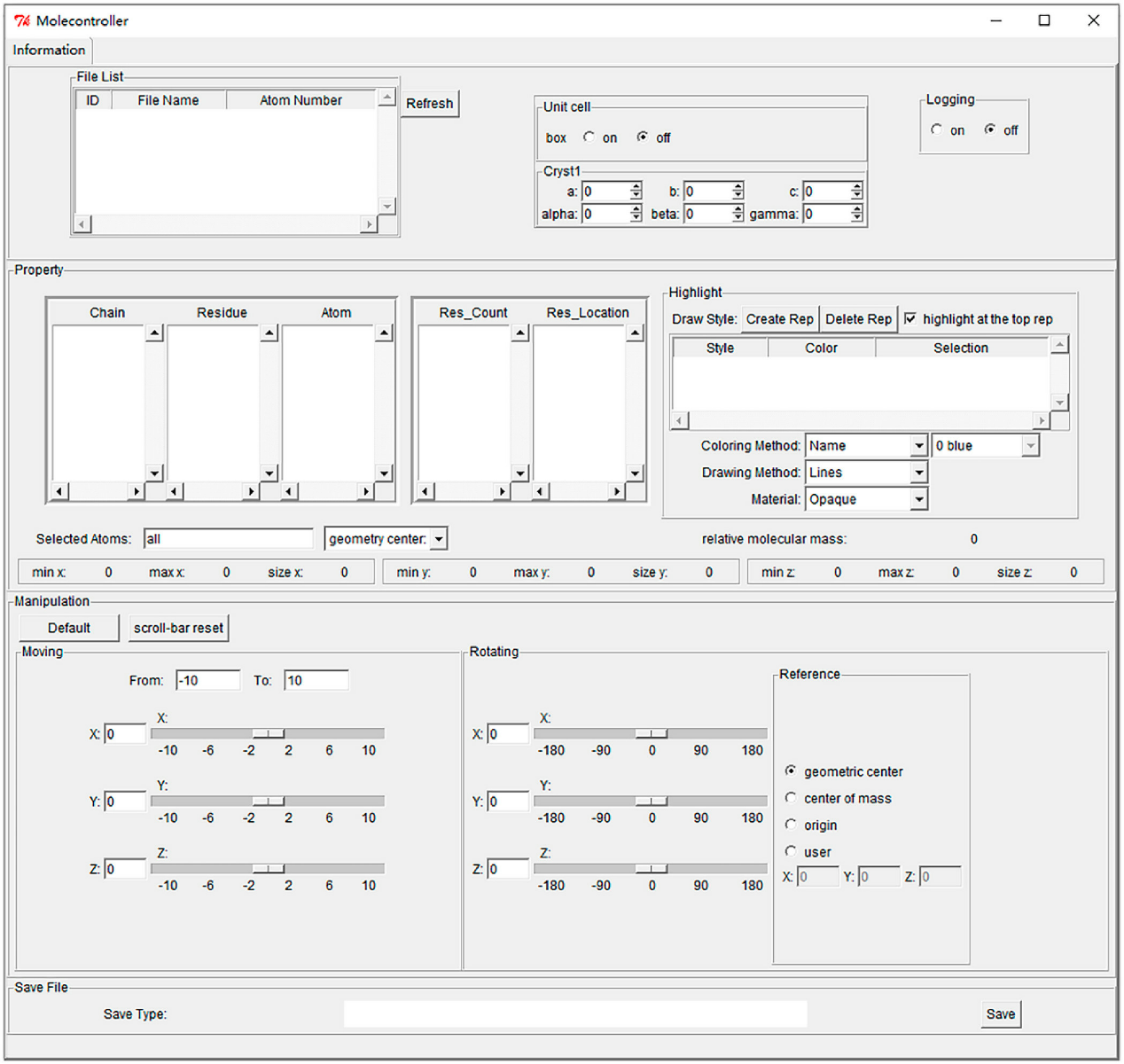Screen dimensions: 1124x1064
Task: Expand the Drawing Method dropdown
Action: 918,473
